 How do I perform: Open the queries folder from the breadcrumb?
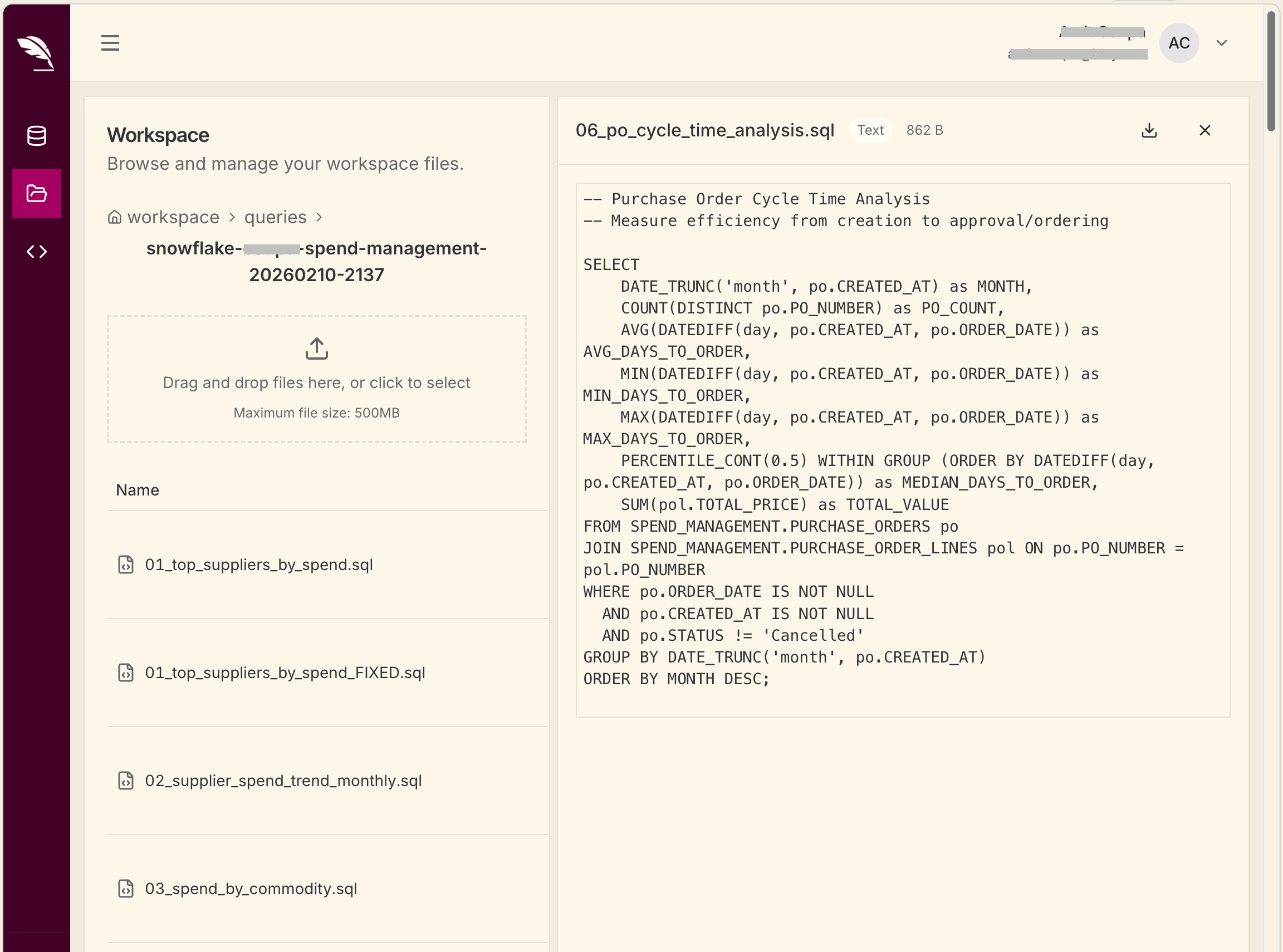[276, 217]
